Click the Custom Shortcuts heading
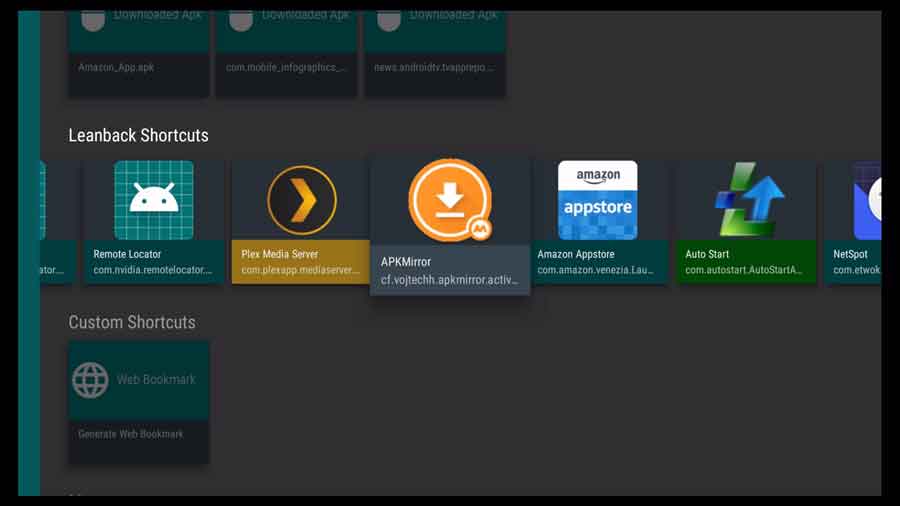 click(x=132, y=322)
